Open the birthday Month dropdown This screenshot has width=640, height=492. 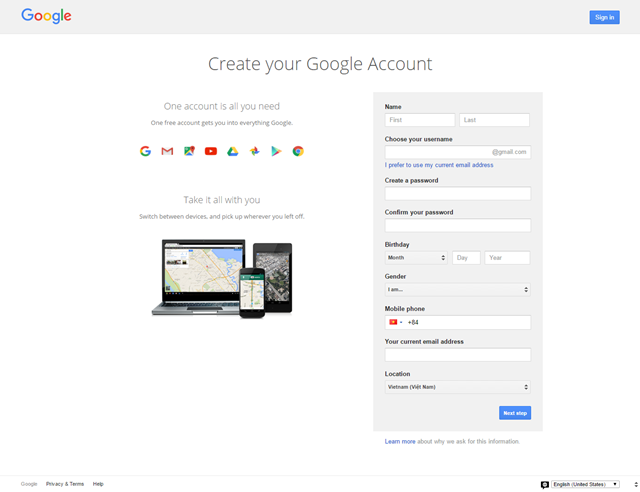416,258
